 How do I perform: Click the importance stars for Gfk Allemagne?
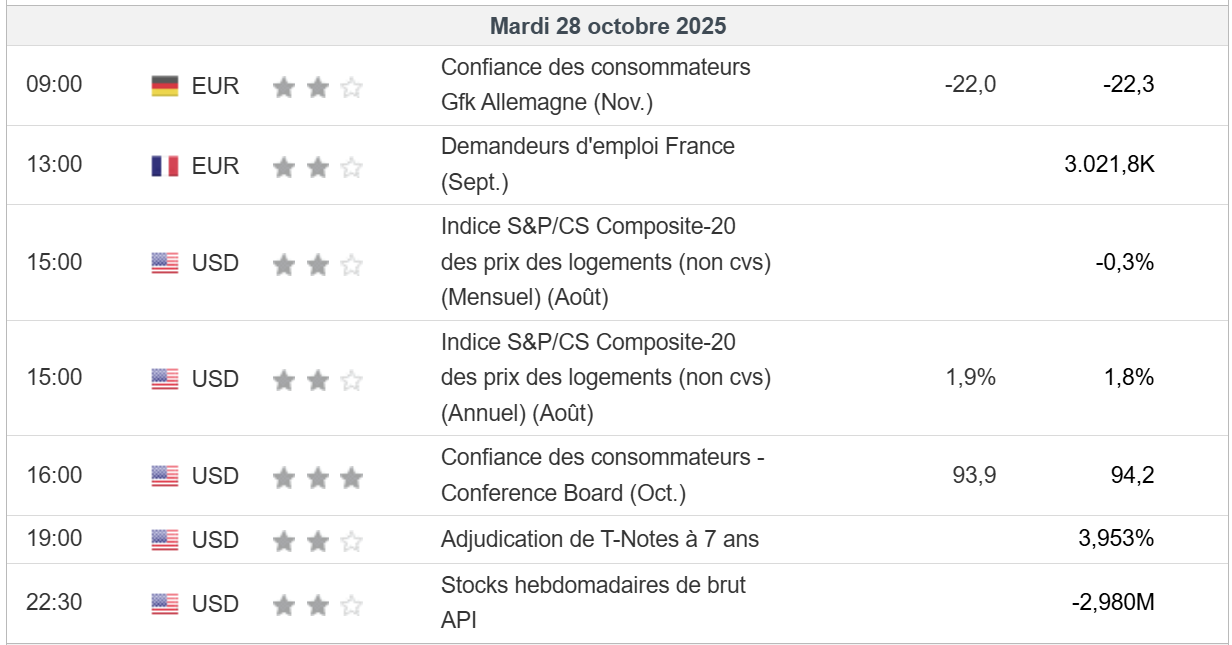click(x=317, y=87)
